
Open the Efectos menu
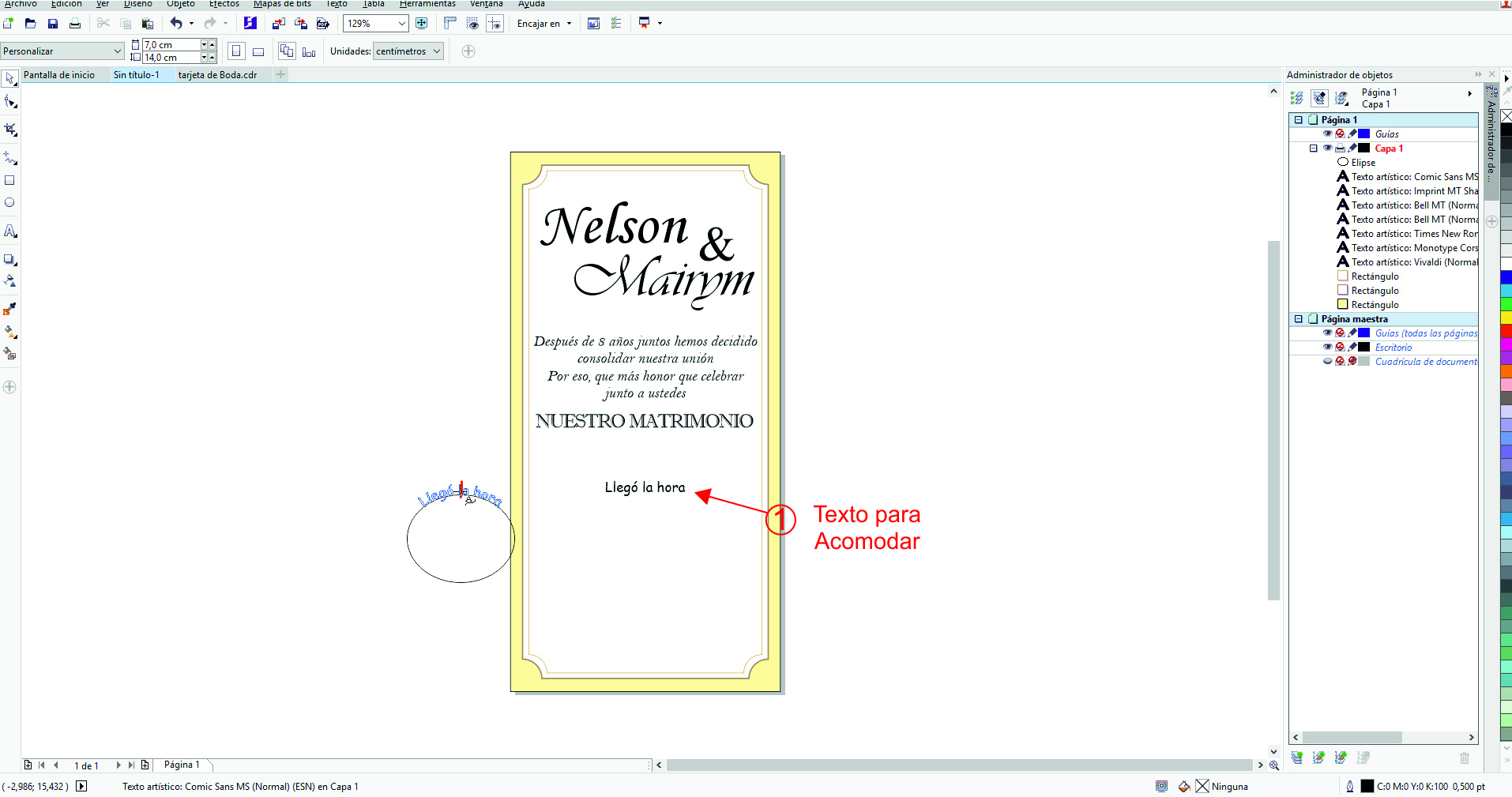(x=224, y=4)
